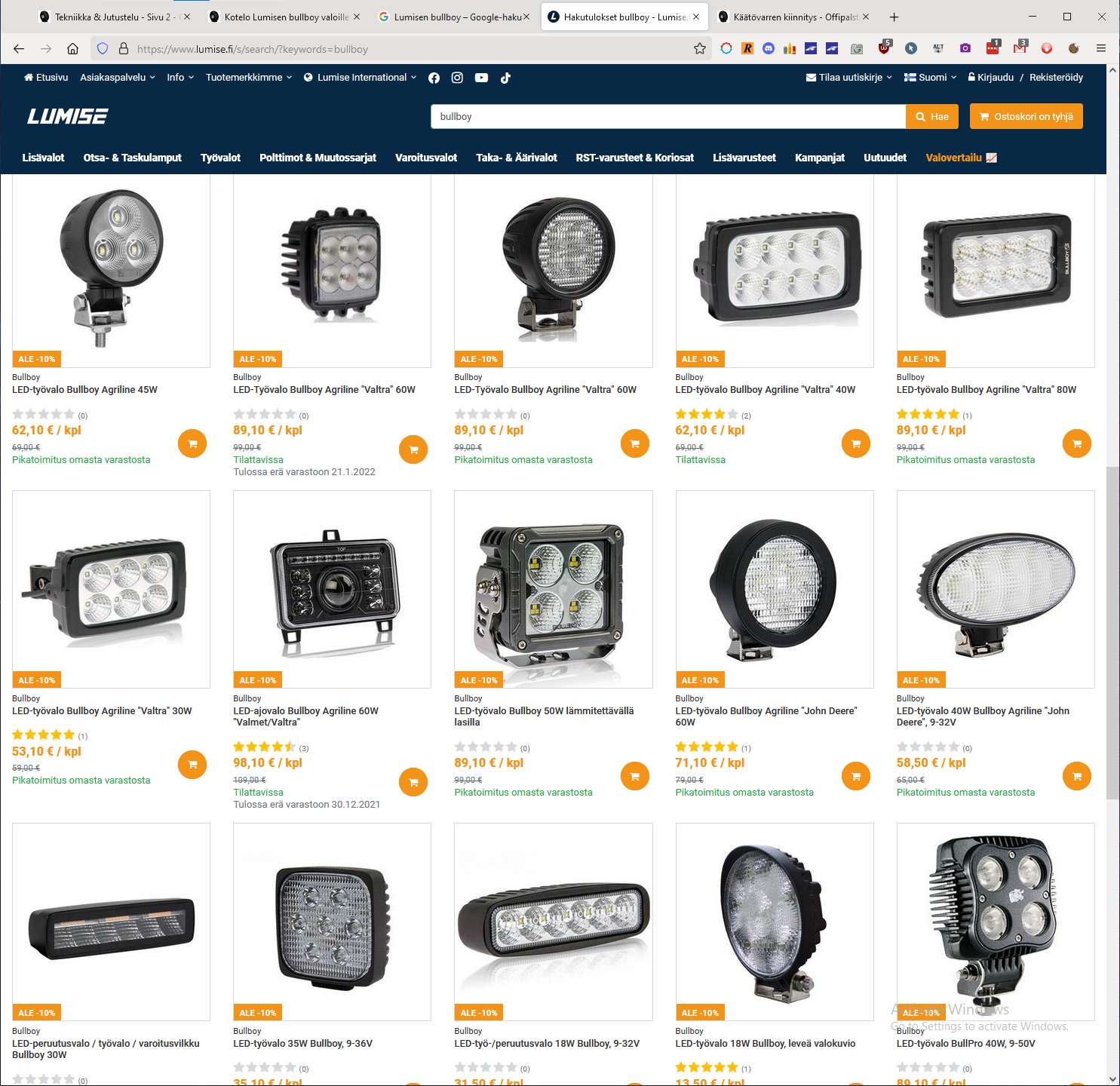Click the Hae search button
Image resolution: width=1120 pixels, height=1086 pixels.
click(932, 116)
